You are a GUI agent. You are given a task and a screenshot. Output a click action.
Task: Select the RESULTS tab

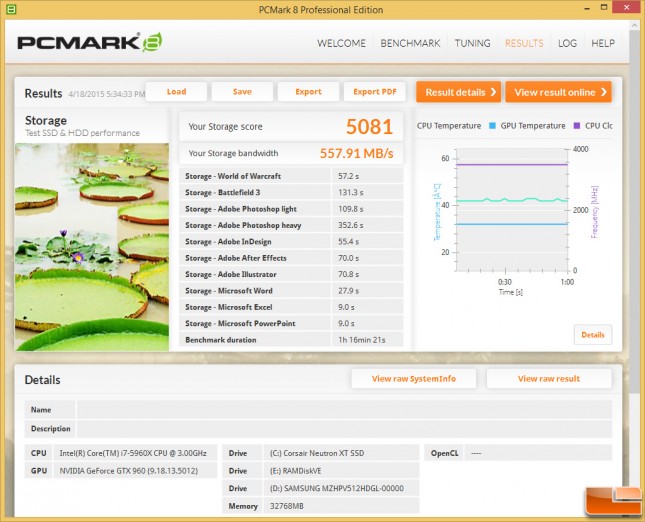click(x=524, y=43)
